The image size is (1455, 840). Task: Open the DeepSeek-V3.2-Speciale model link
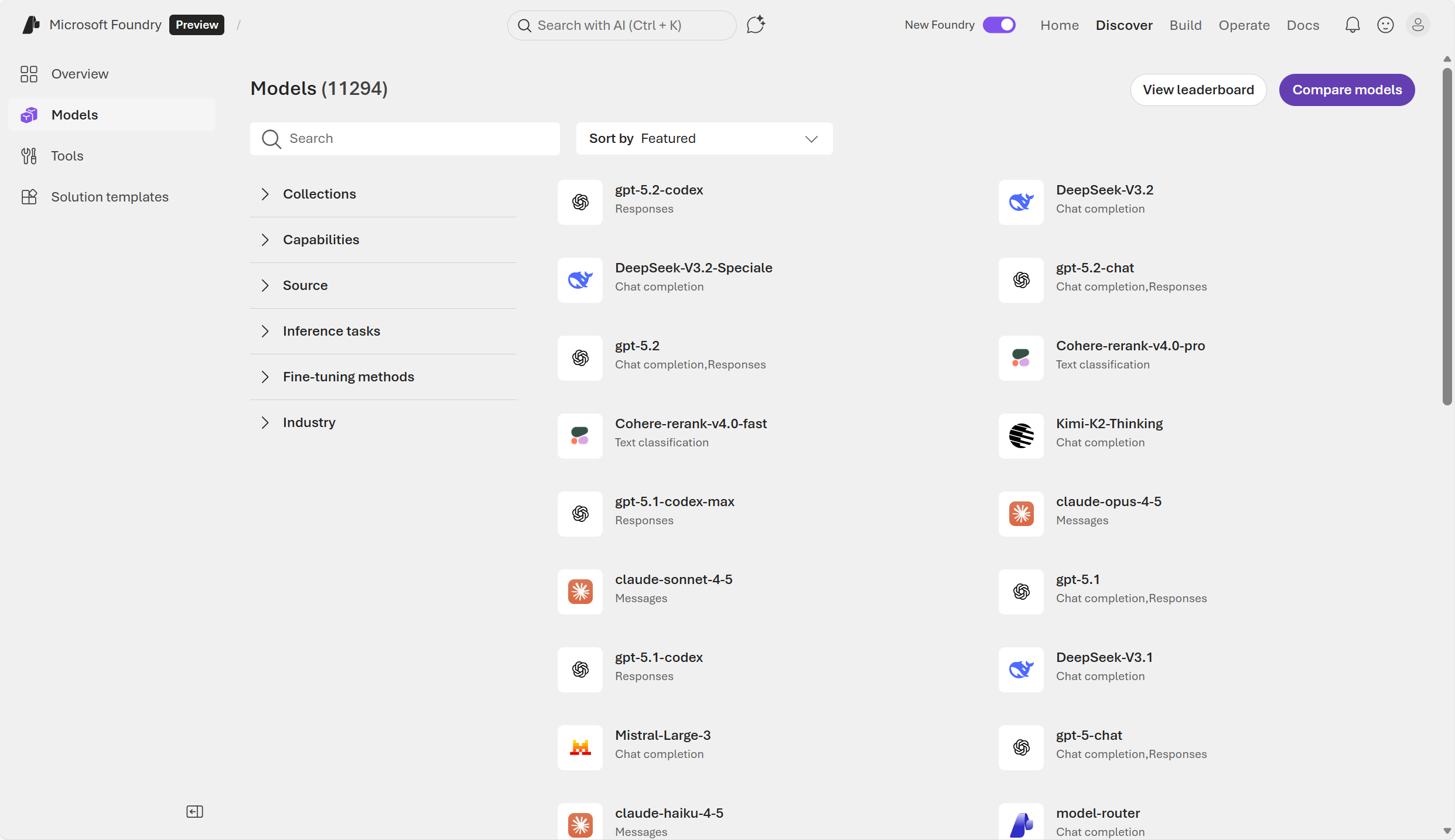pos(694,268)
